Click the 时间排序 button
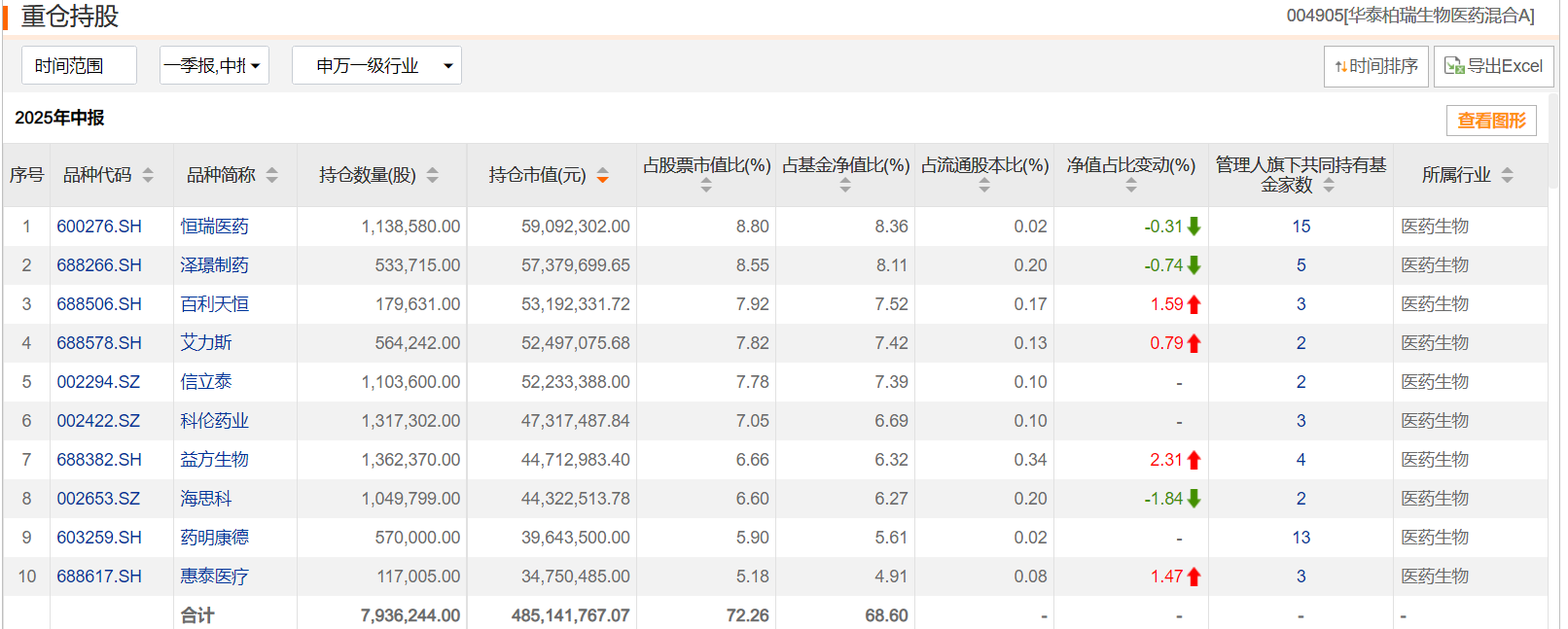The image size is (1568, 629). coord(1375,66)
